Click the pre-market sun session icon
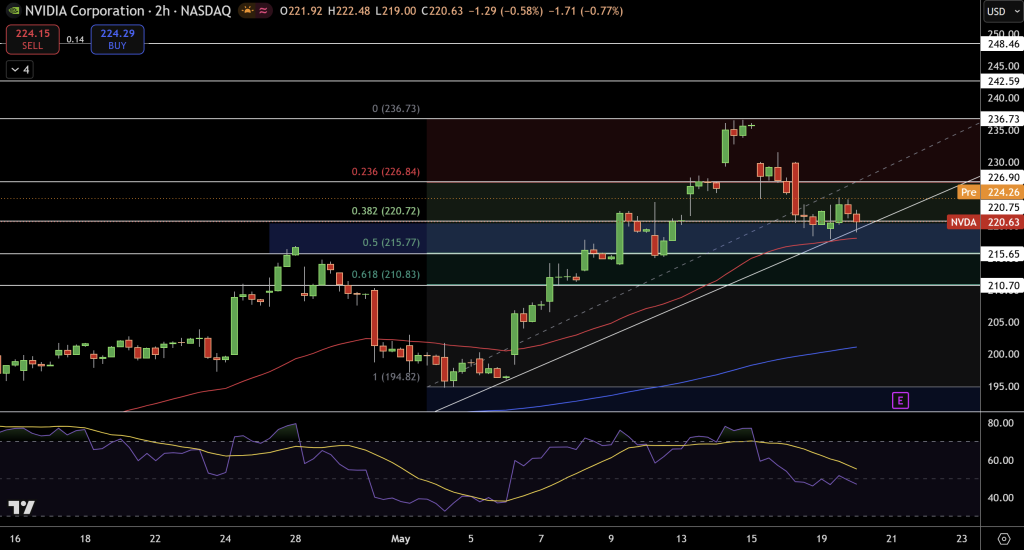 247,10
